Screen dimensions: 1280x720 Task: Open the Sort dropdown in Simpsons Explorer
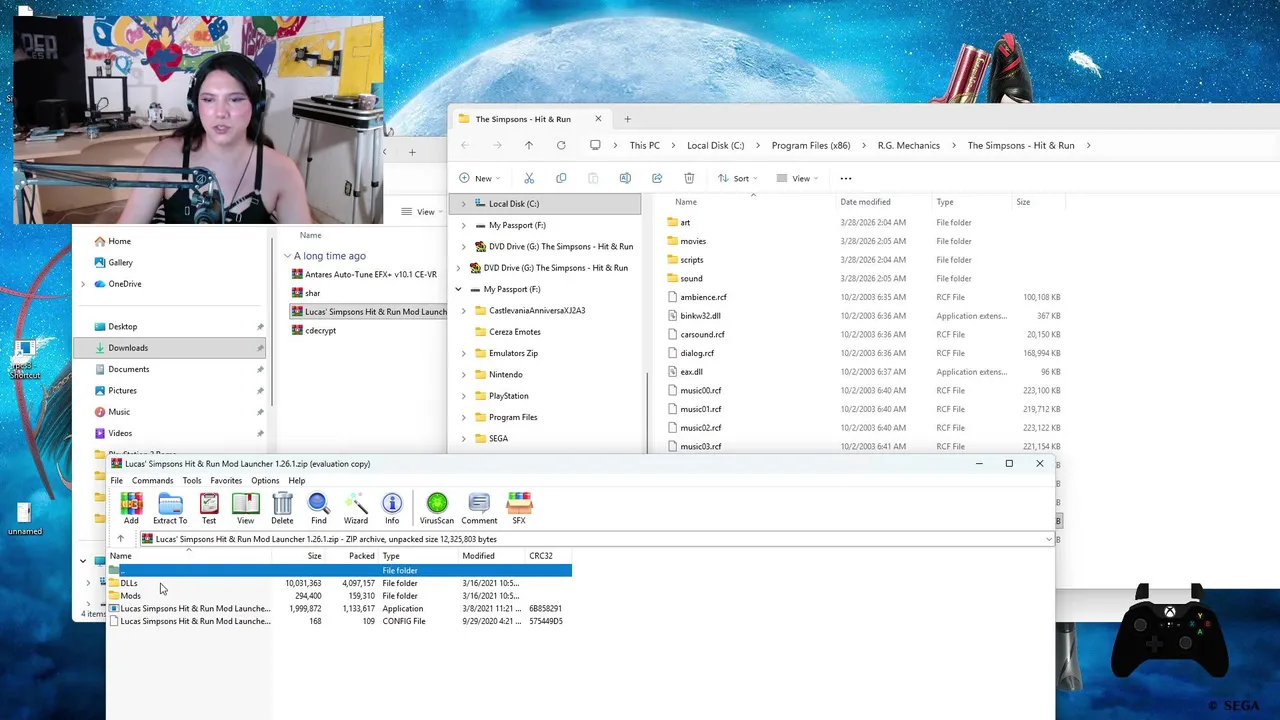point(737,178)
